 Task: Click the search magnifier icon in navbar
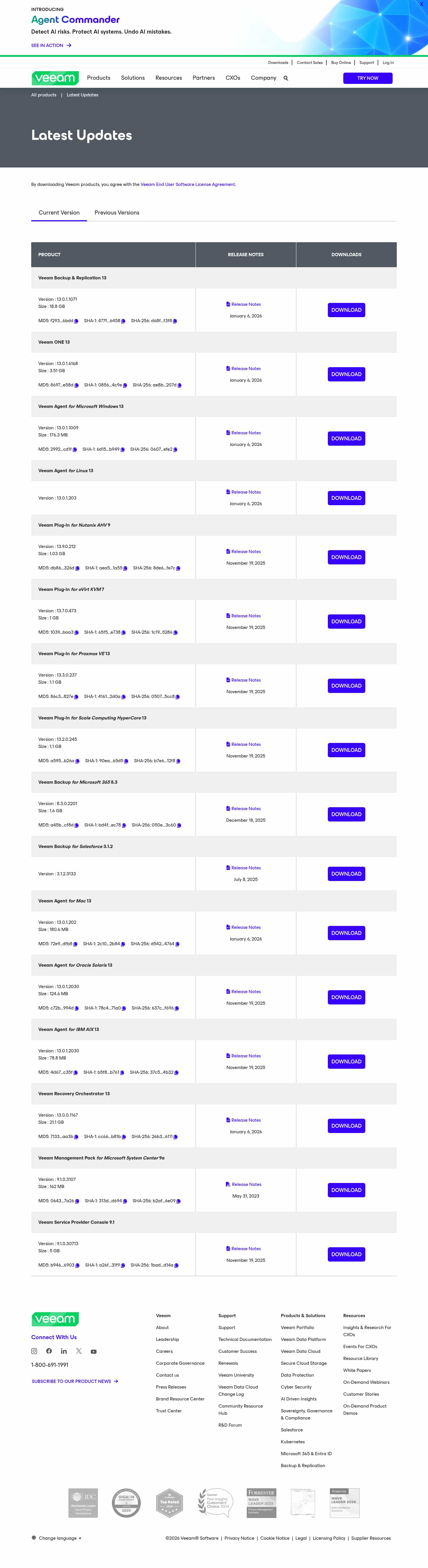286,79
